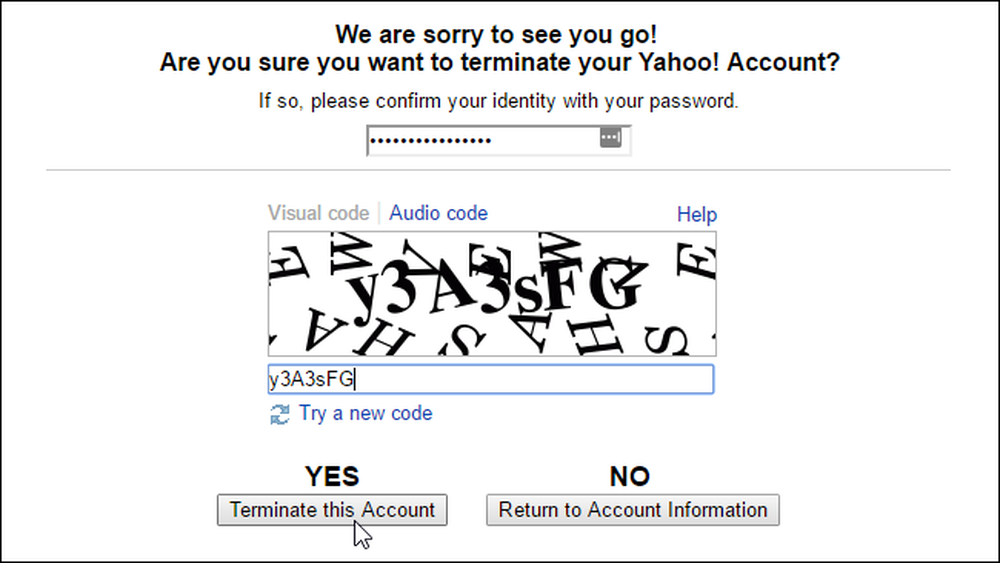Focus the password confirmation field
The image size is (1000, 563).
tap(499, 140)
